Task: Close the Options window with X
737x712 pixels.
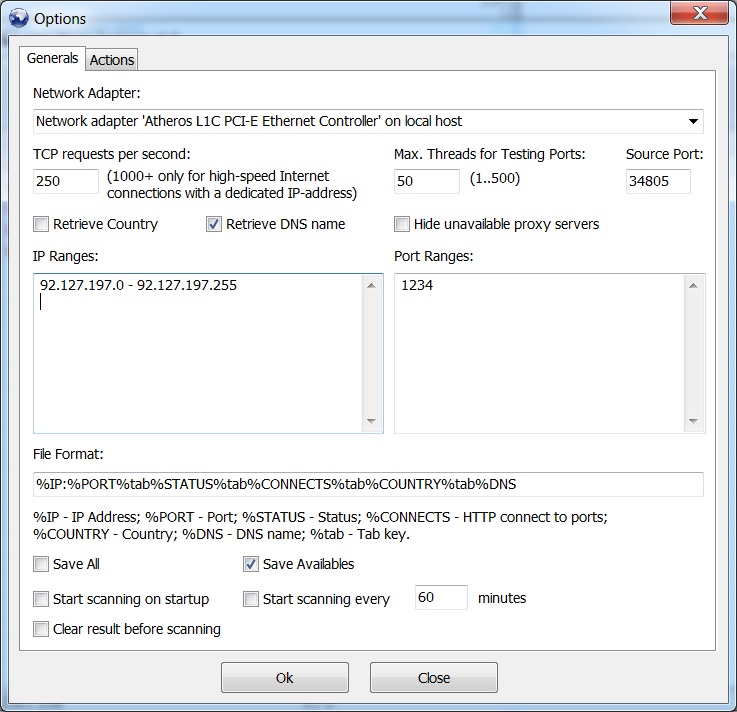Action: [x=699, y=13]
